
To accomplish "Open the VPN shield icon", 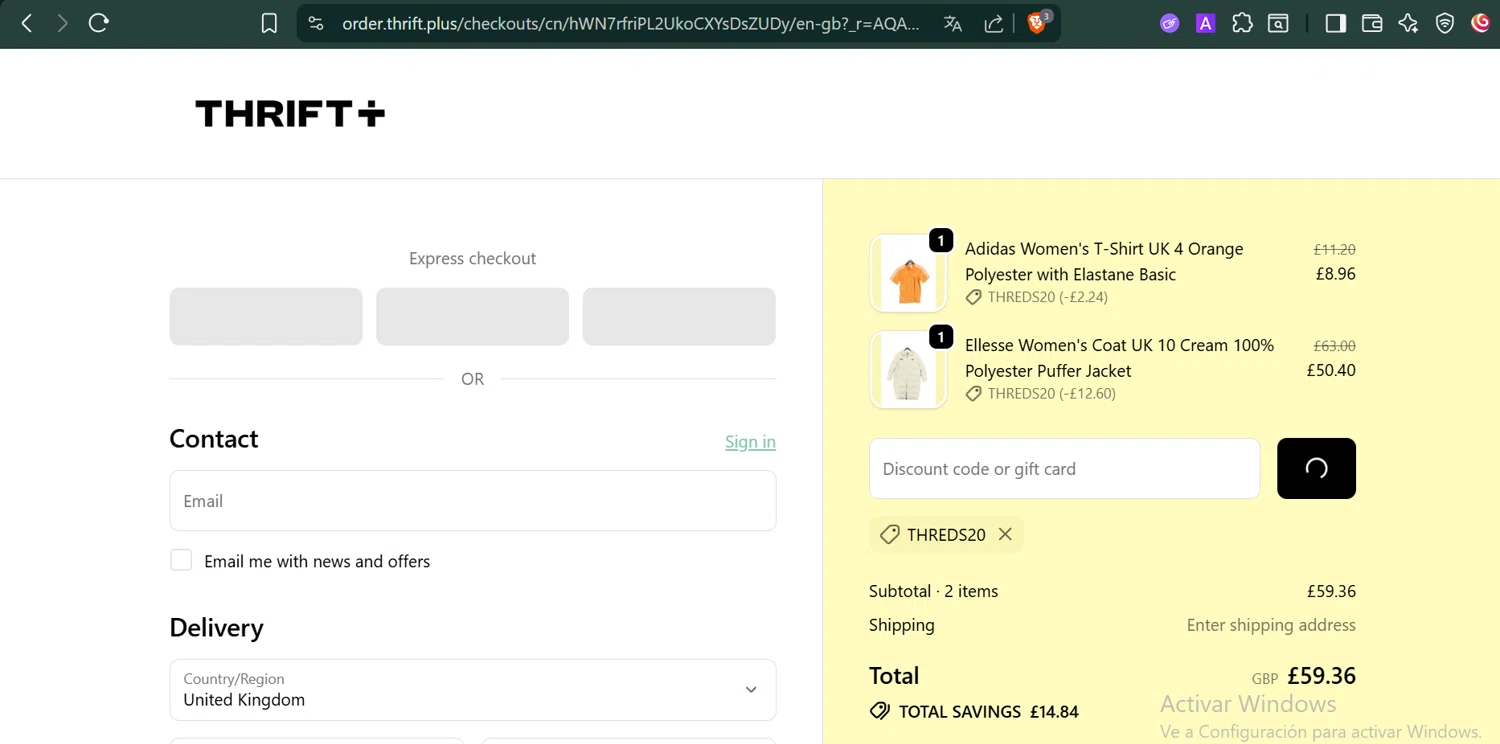I will click(x=1444, y=23).
